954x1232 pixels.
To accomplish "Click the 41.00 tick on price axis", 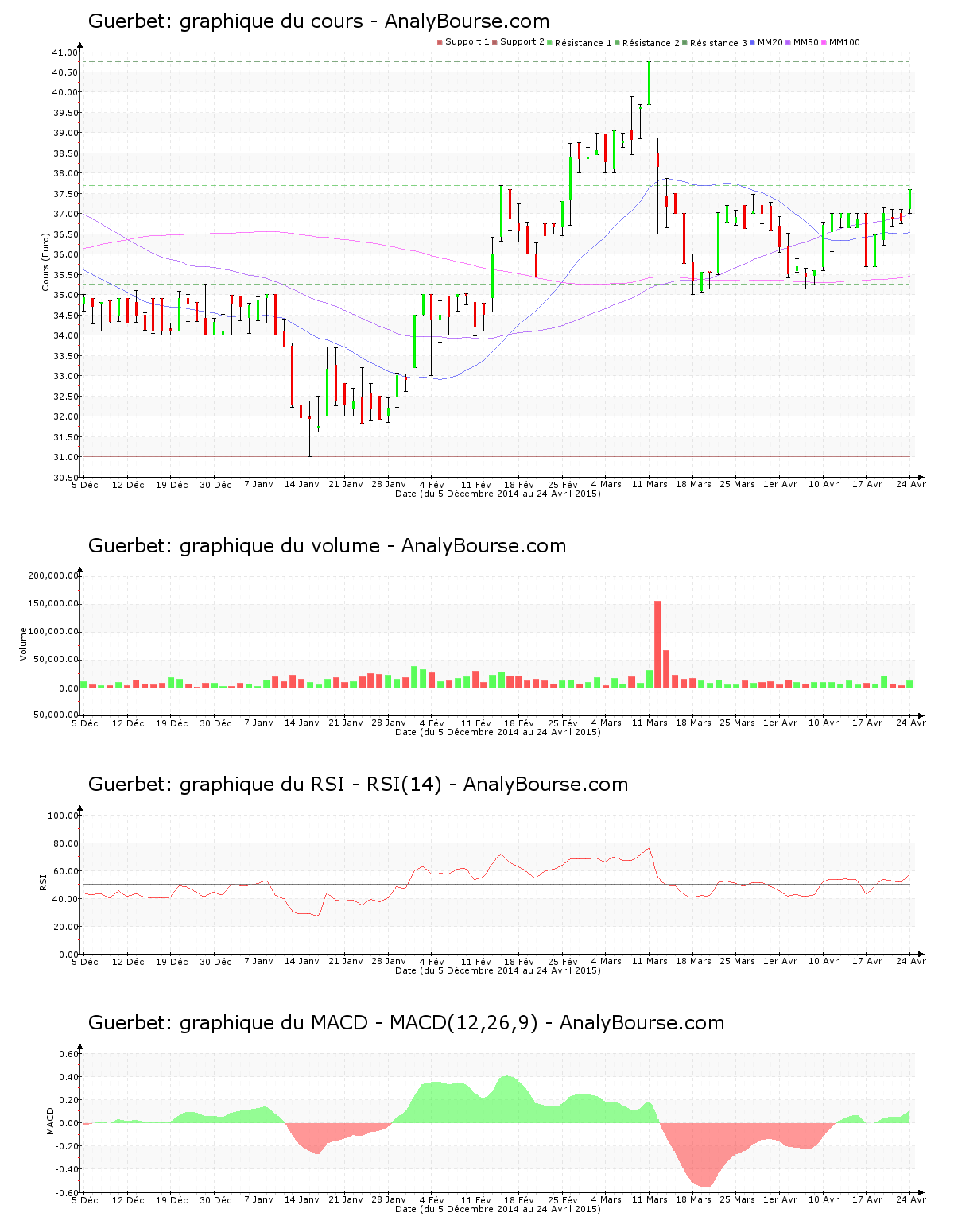I will (x=65, y=52).
